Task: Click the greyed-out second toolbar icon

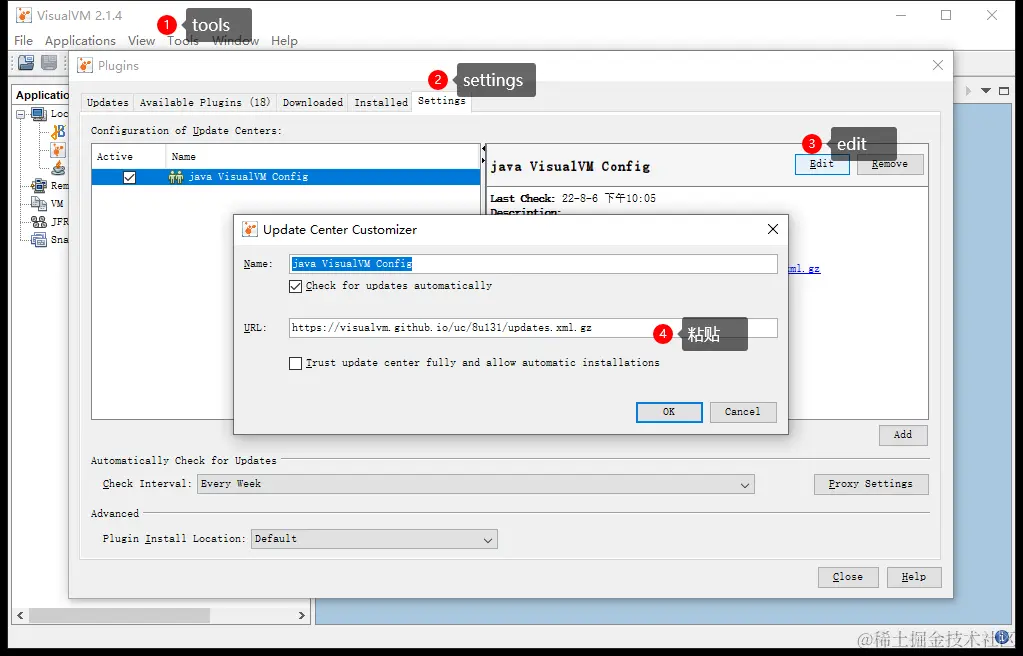Action: point(49,63)
